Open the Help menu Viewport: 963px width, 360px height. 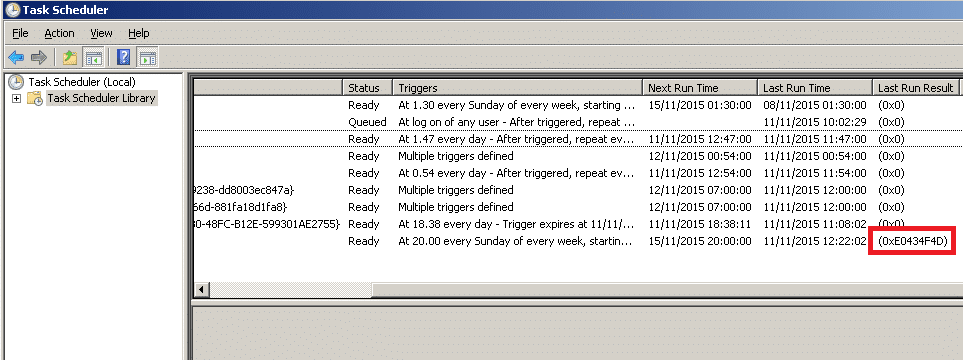coord(139,33)
